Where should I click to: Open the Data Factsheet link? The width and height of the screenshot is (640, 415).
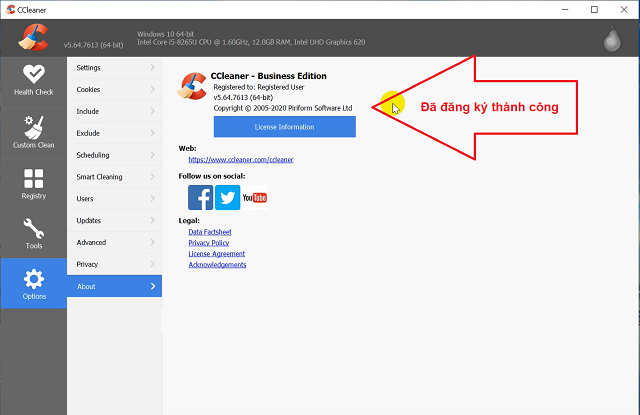[211, 232]
